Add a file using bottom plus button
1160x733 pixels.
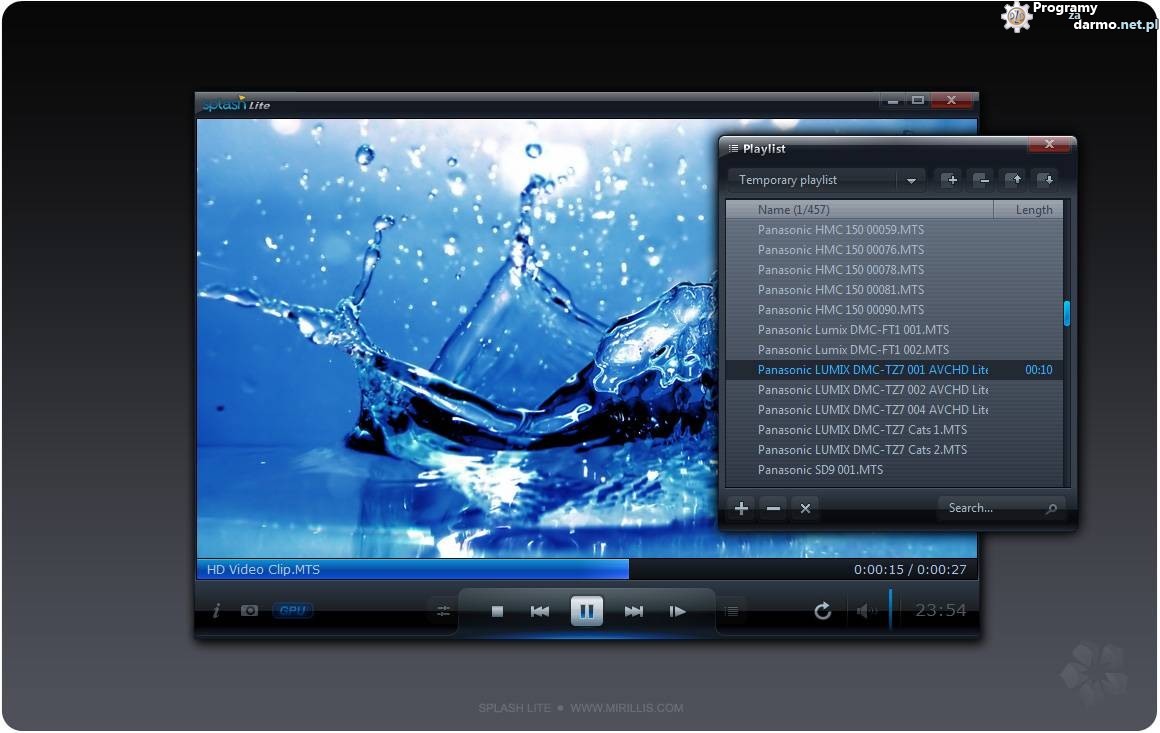pos(741,508)
